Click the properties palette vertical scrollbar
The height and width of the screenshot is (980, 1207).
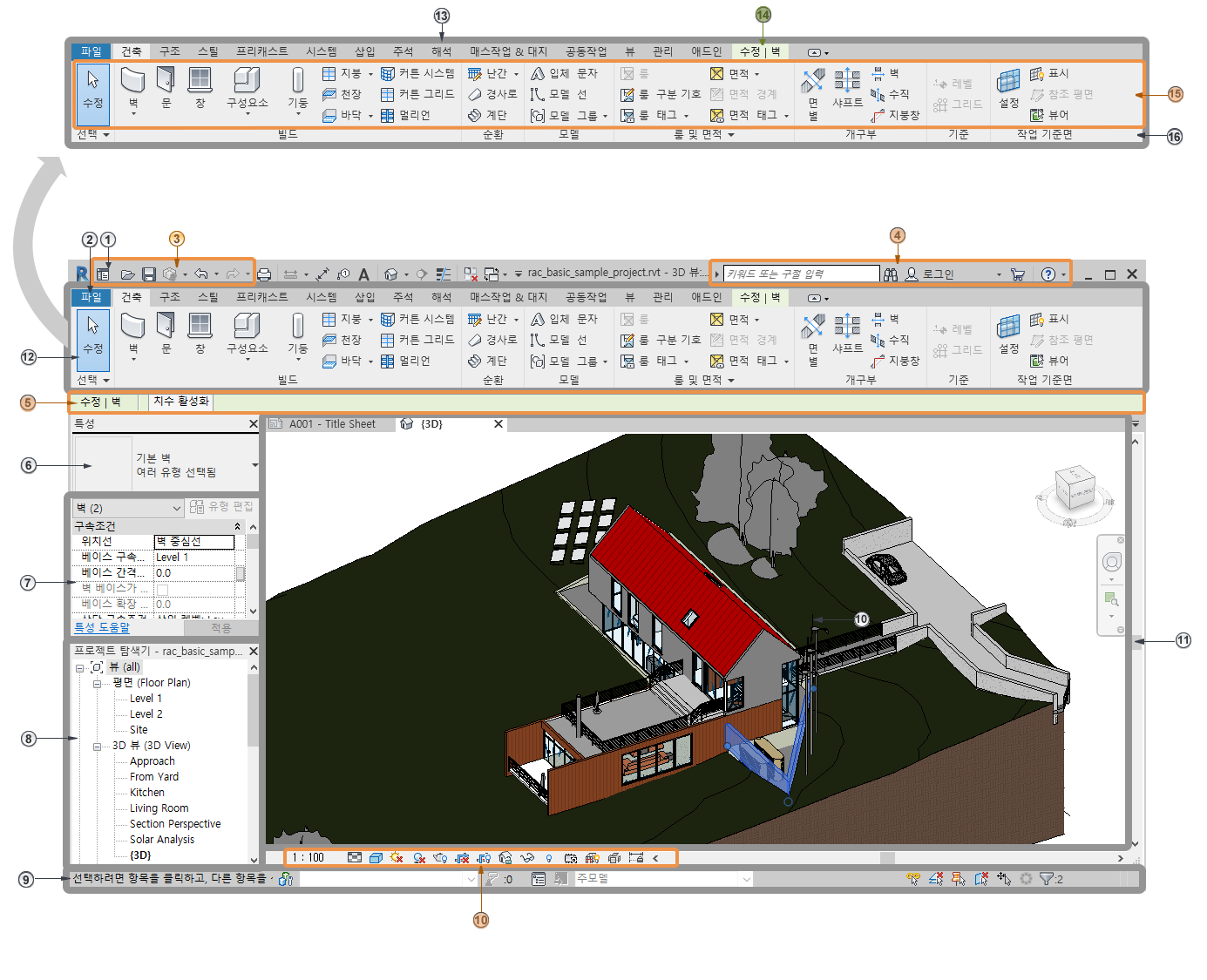(x=254, y=569)
